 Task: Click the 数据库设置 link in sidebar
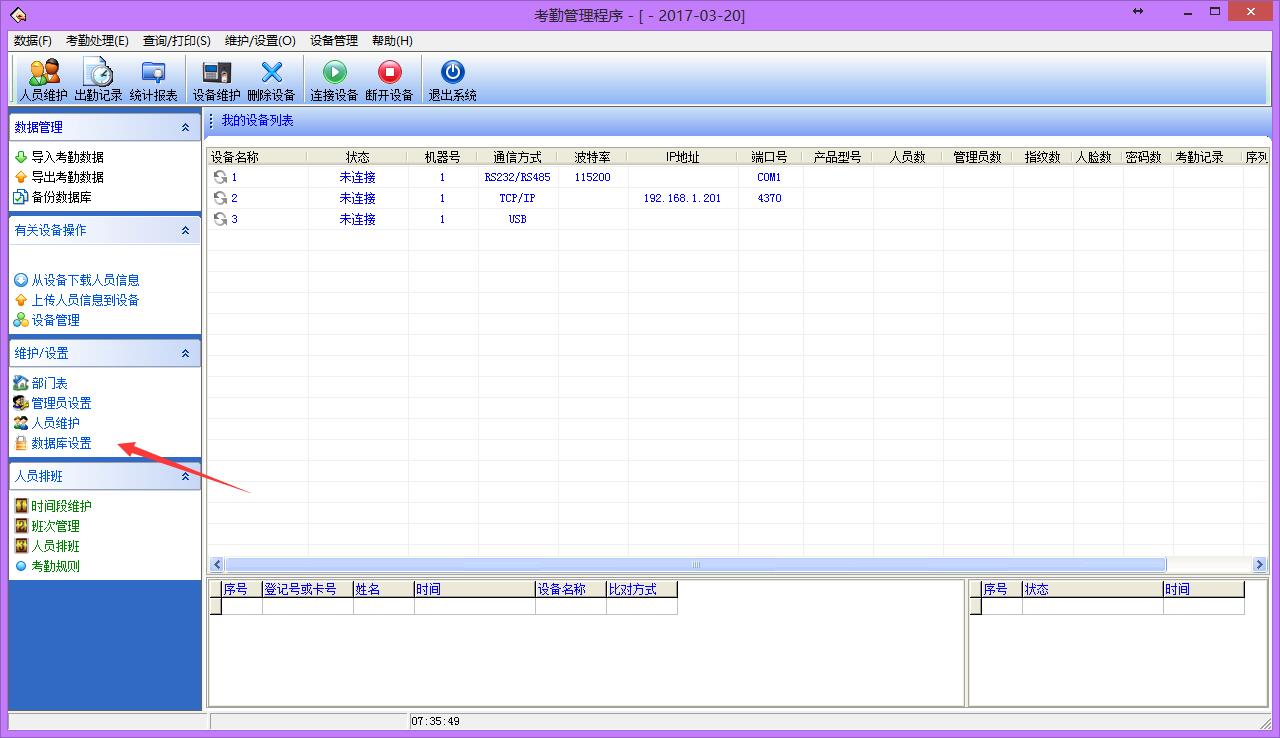[61, 443]
